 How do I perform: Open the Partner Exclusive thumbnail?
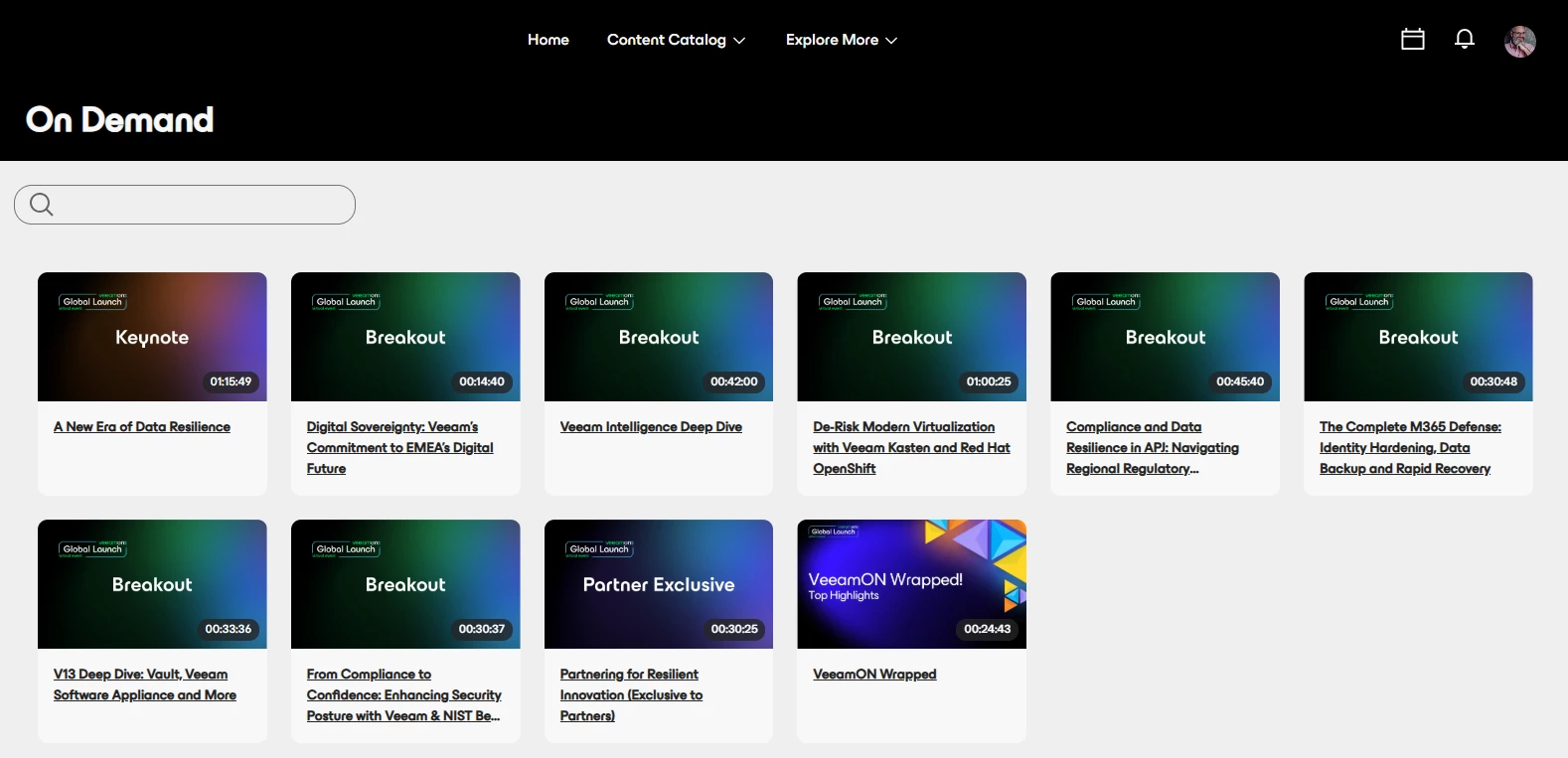tap(659, 584)
